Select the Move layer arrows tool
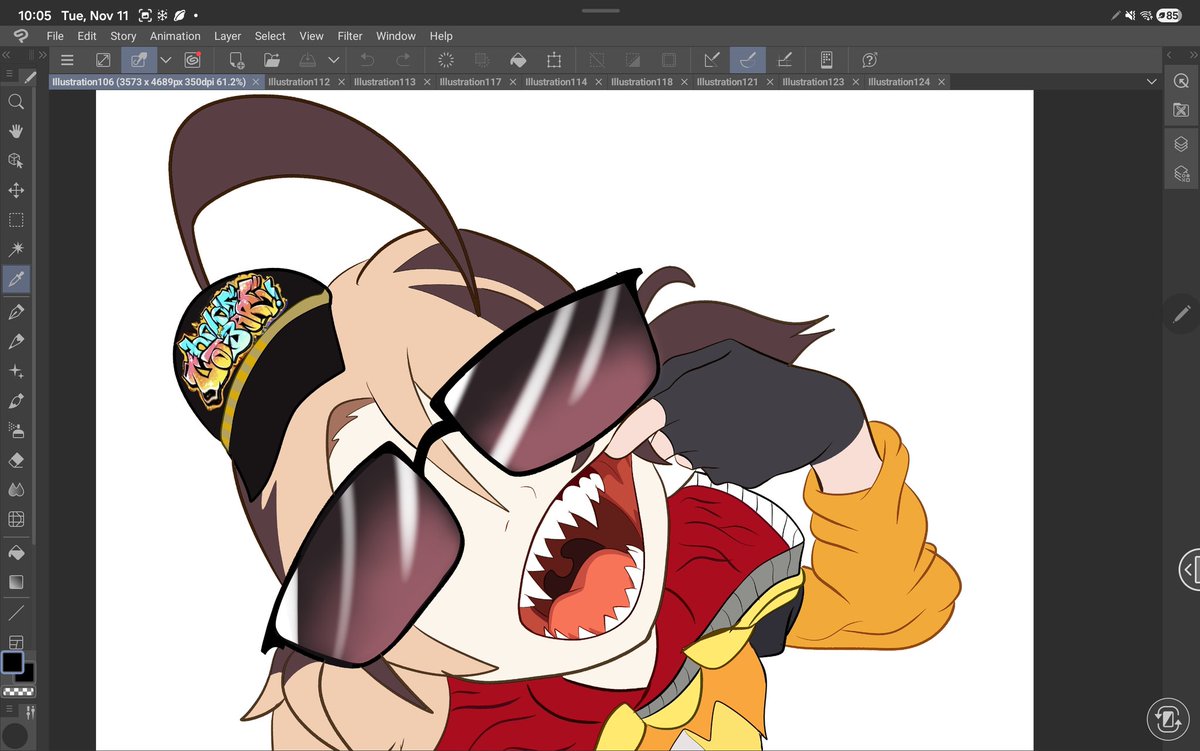This screenshot has height=751, width=1200. (16, 190)
